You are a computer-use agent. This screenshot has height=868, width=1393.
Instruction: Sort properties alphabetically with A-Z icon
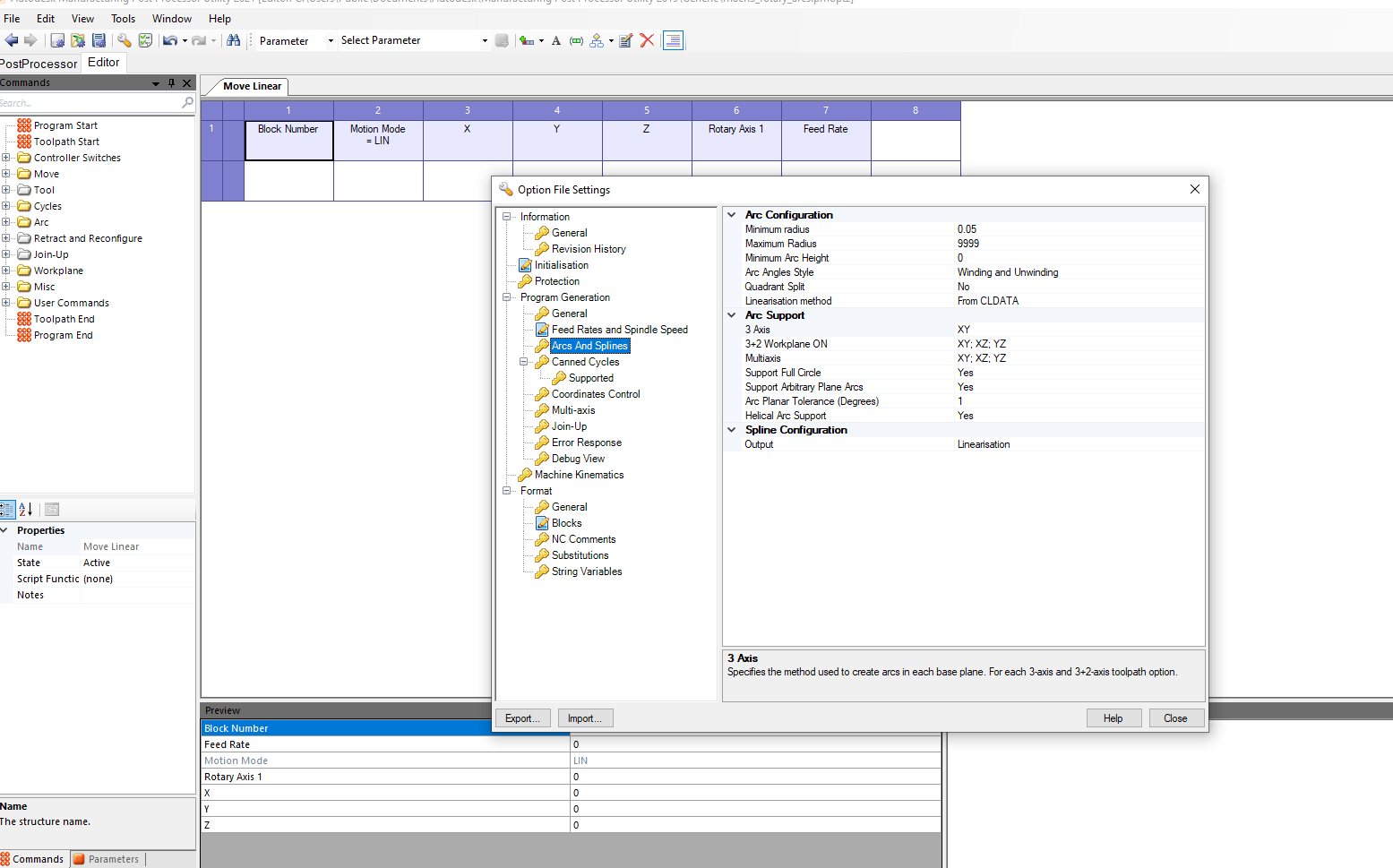point(26,510)
